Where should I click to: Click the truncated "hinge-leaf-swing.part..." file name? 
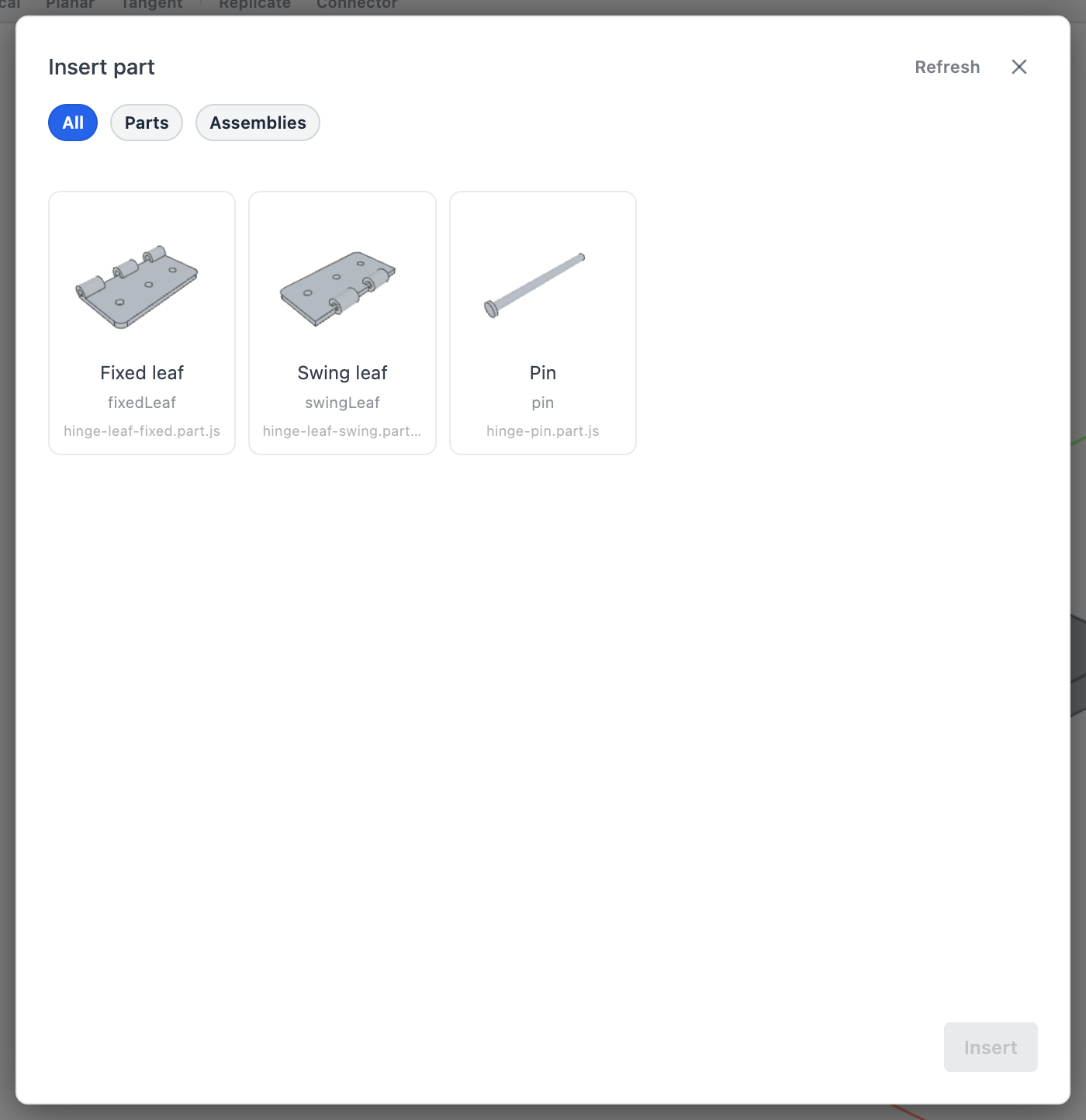coord(342,431)
